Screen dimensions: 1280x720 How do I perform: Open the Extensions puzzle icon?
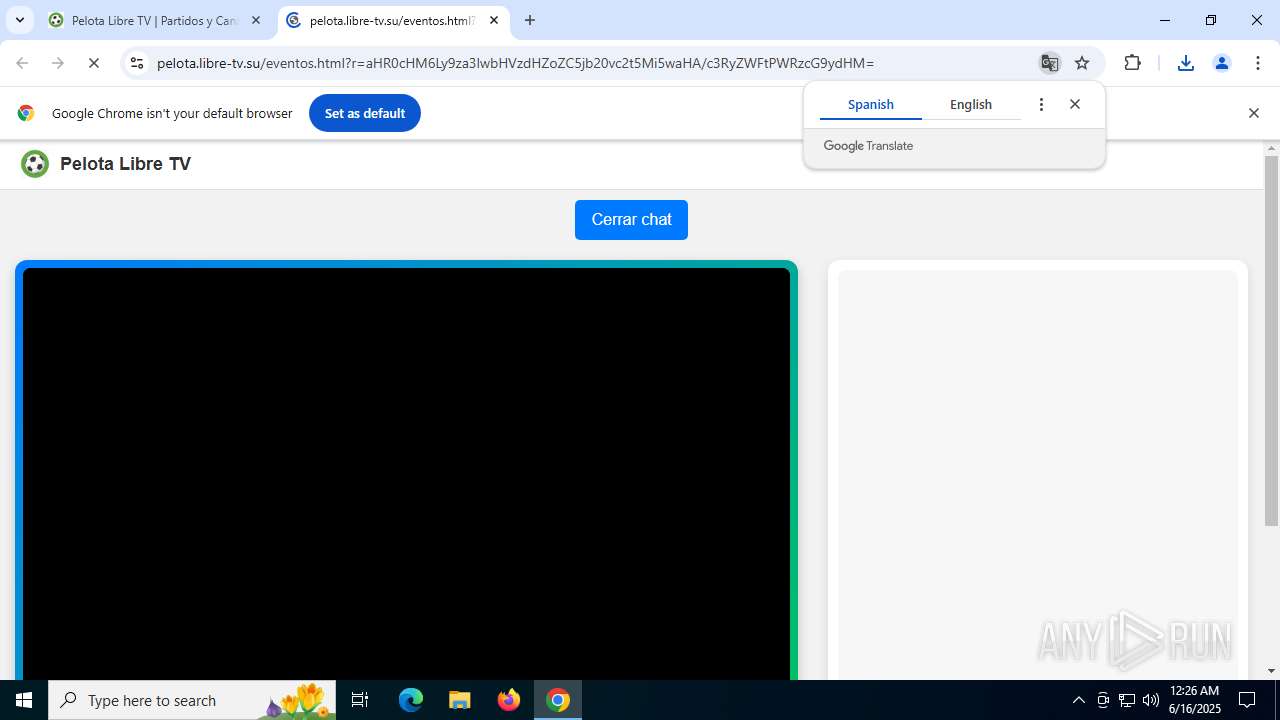coord(1132,63)
